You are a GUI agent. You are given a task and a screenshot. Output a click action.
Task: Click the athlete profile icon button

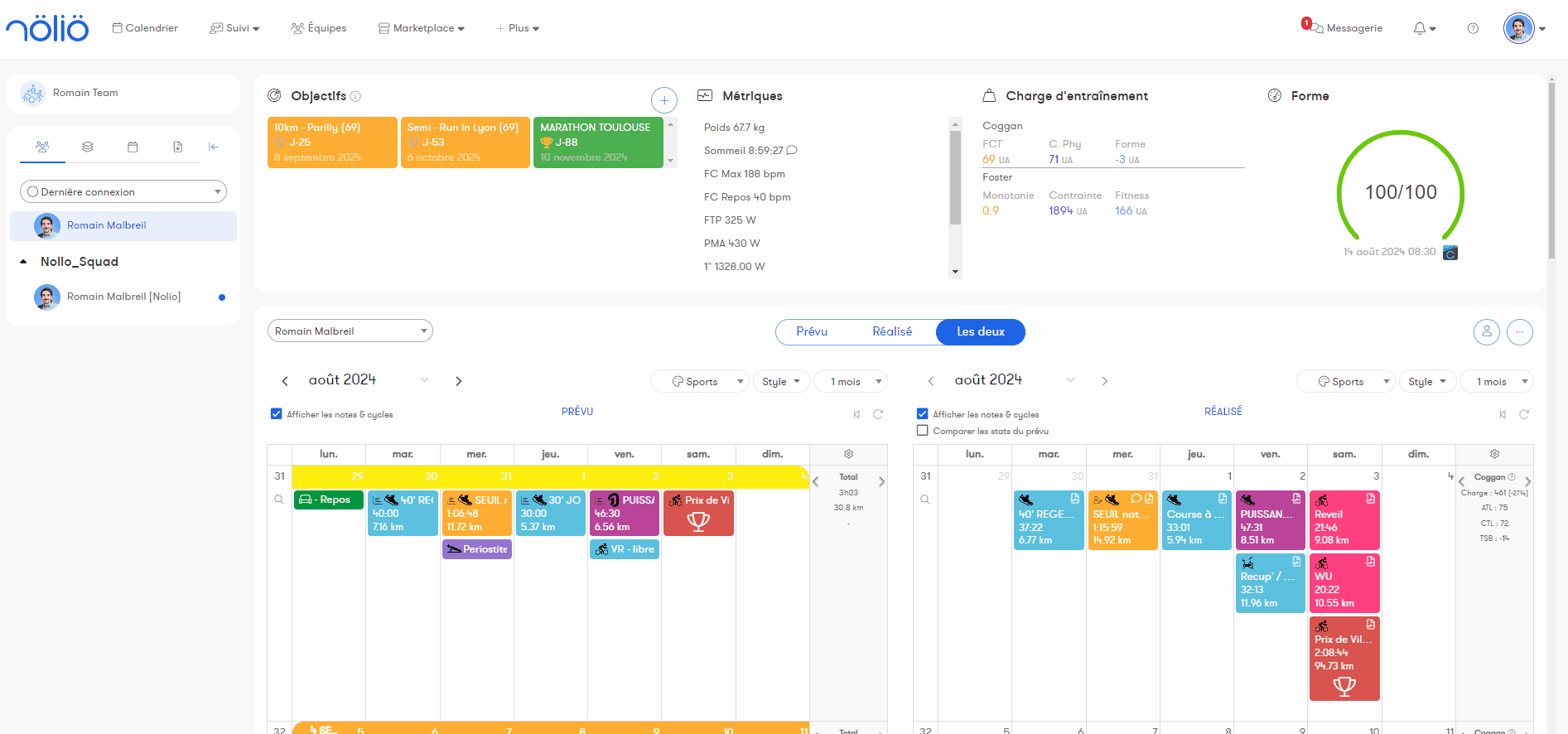coord(1486,332)
